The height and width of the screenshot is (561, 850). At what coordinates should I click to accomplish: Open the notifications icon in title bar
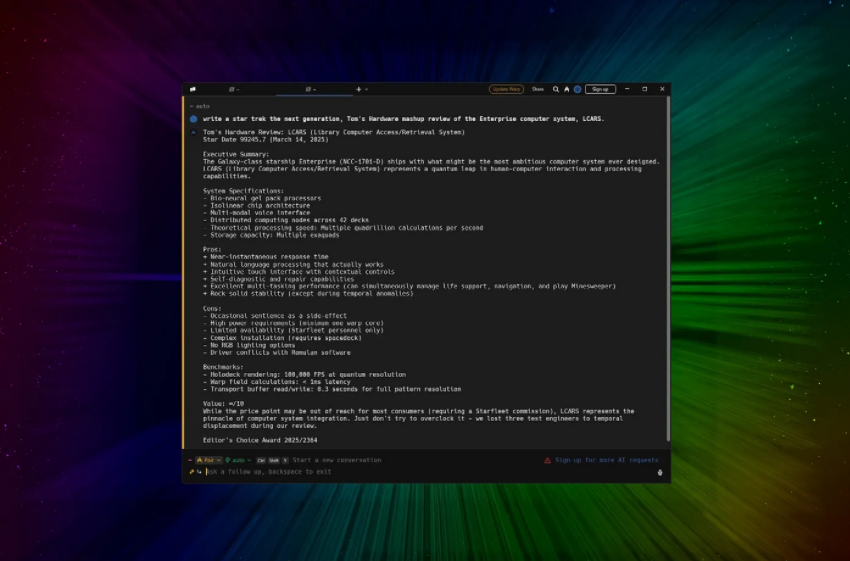[566, 89]
